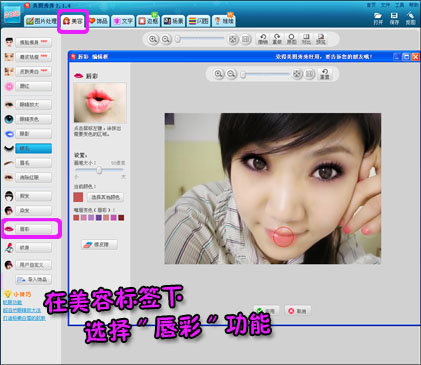This screenshot has width=421, height=365.
Task: Select the highlighted 睫毛 eyelash button
Action: pyautogui.click(x=33, y=148)
